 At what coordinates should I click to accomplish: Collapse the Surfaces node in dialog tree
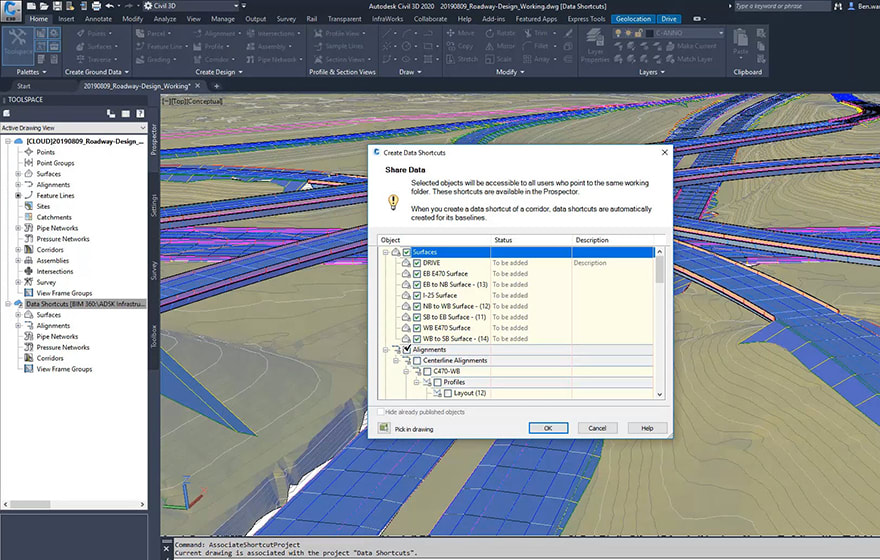click(386, 252)
